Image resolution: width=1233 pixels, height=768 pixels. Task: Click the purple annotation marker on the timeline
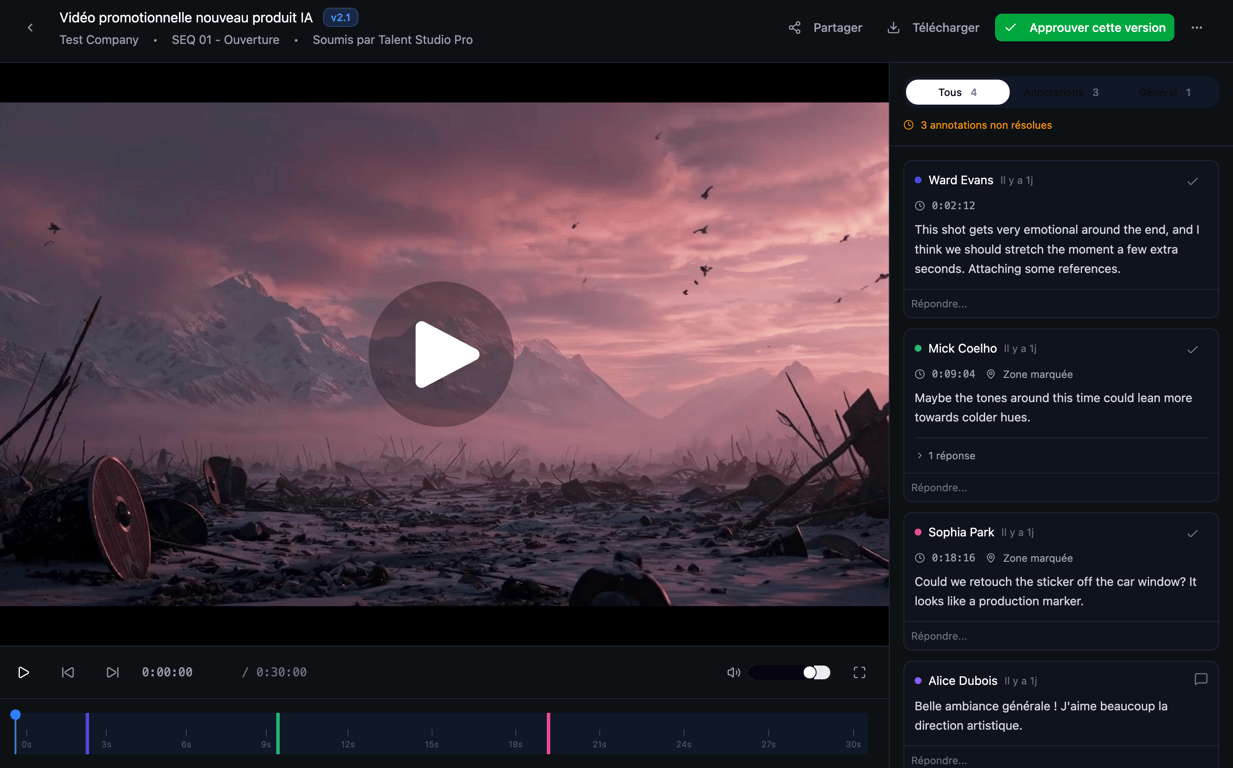[87, 733]
